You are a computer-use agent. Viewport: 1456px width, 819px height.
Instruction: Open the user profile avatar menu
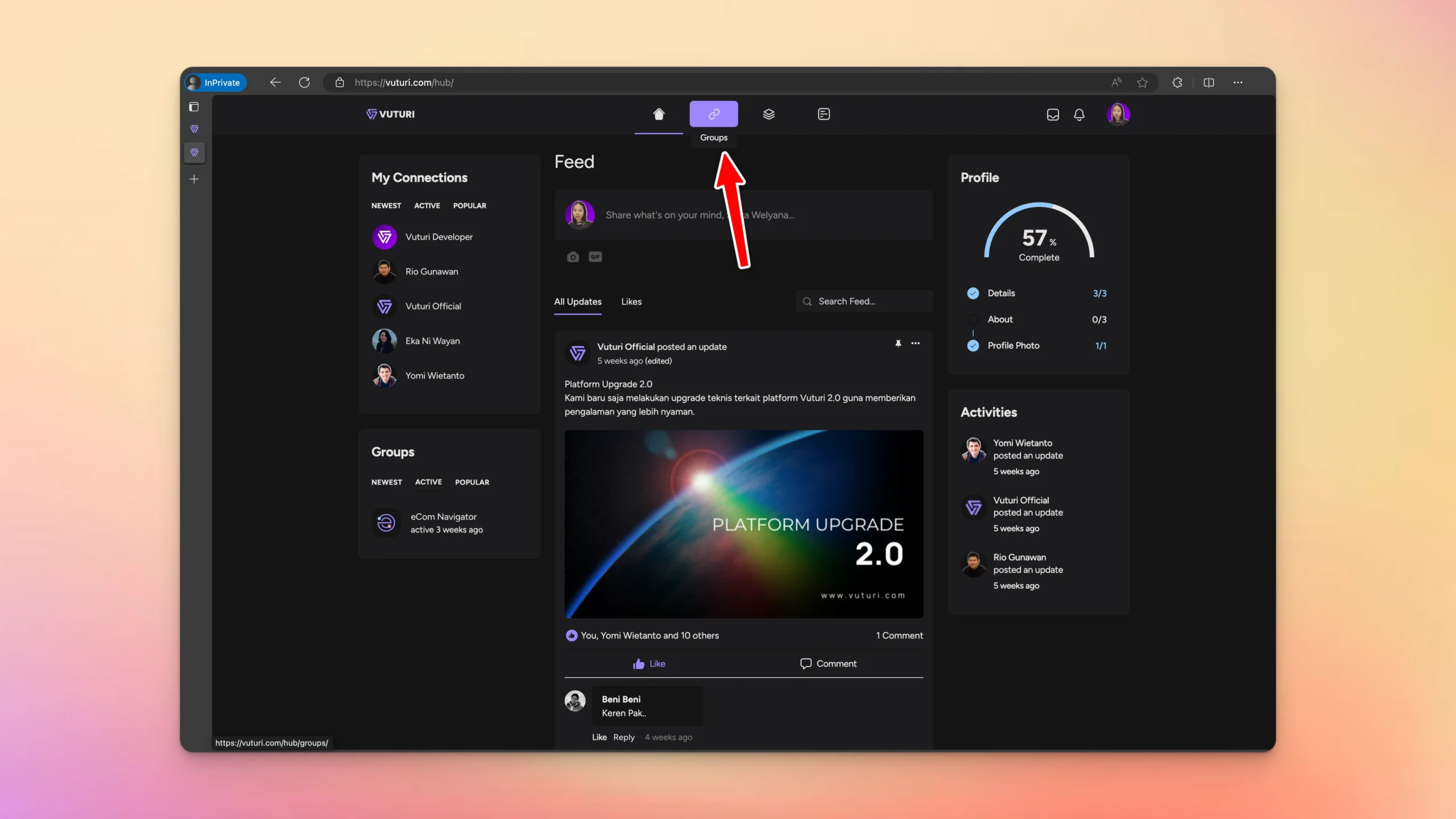(1118, 114)
